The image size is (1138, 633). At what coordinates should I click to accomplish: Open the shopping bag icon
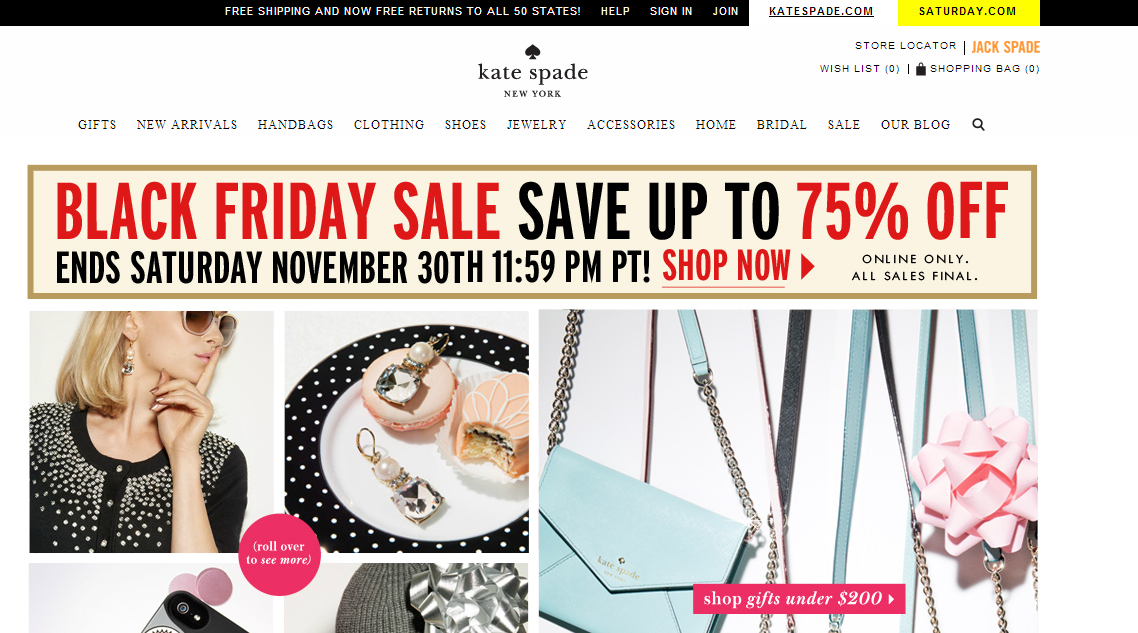tap(920, 69)
